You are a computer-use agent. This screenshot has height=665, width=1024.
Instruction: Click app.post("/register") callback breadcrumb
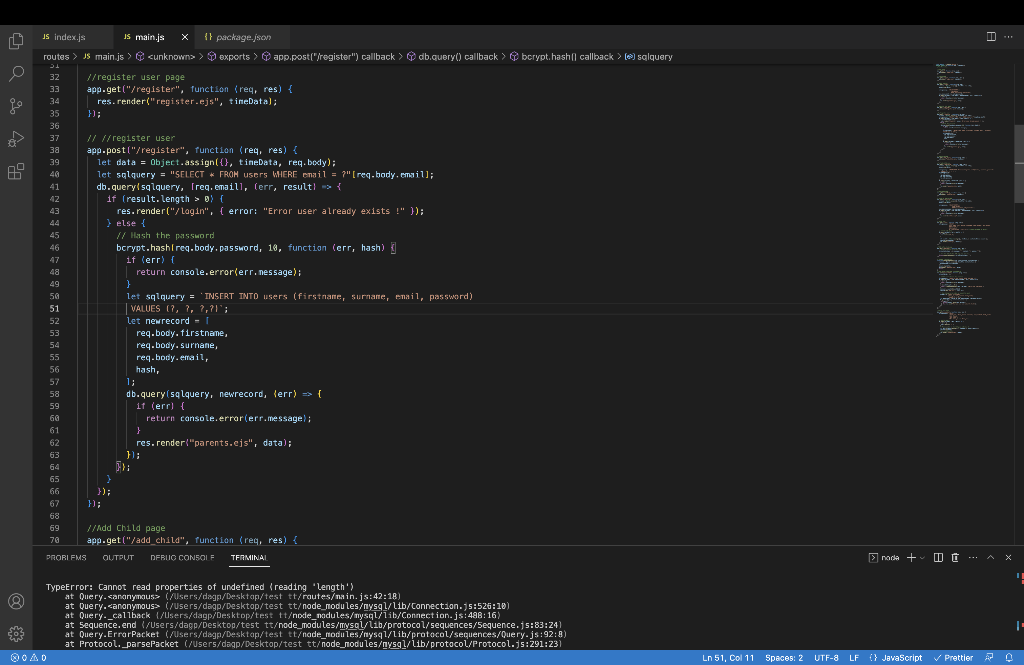pyautogui.click(x=328, y=57)
